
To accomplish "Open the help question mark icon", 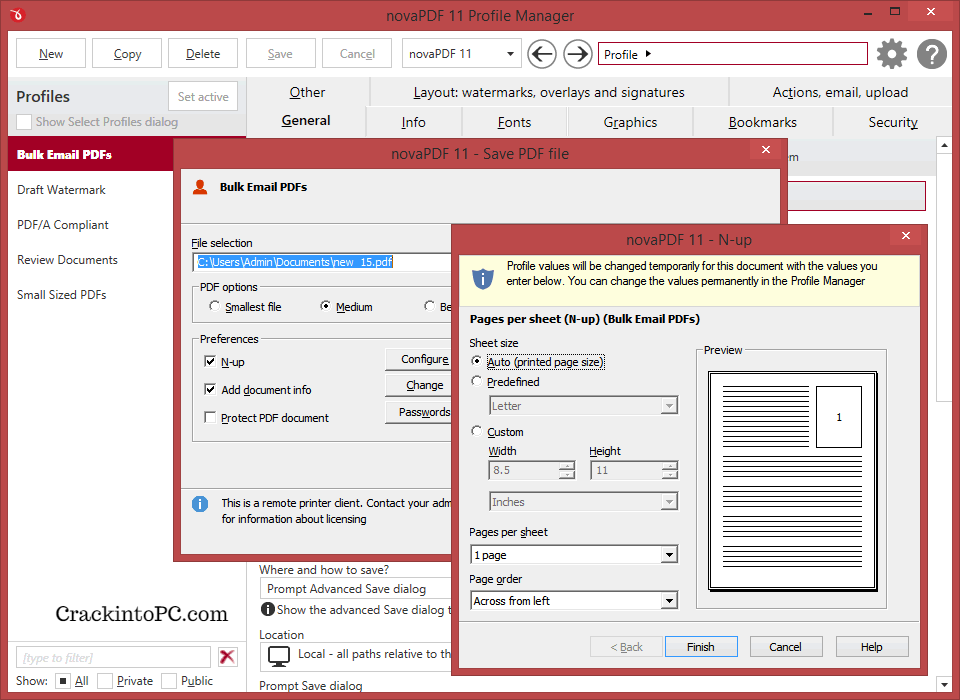I will 932,54.
